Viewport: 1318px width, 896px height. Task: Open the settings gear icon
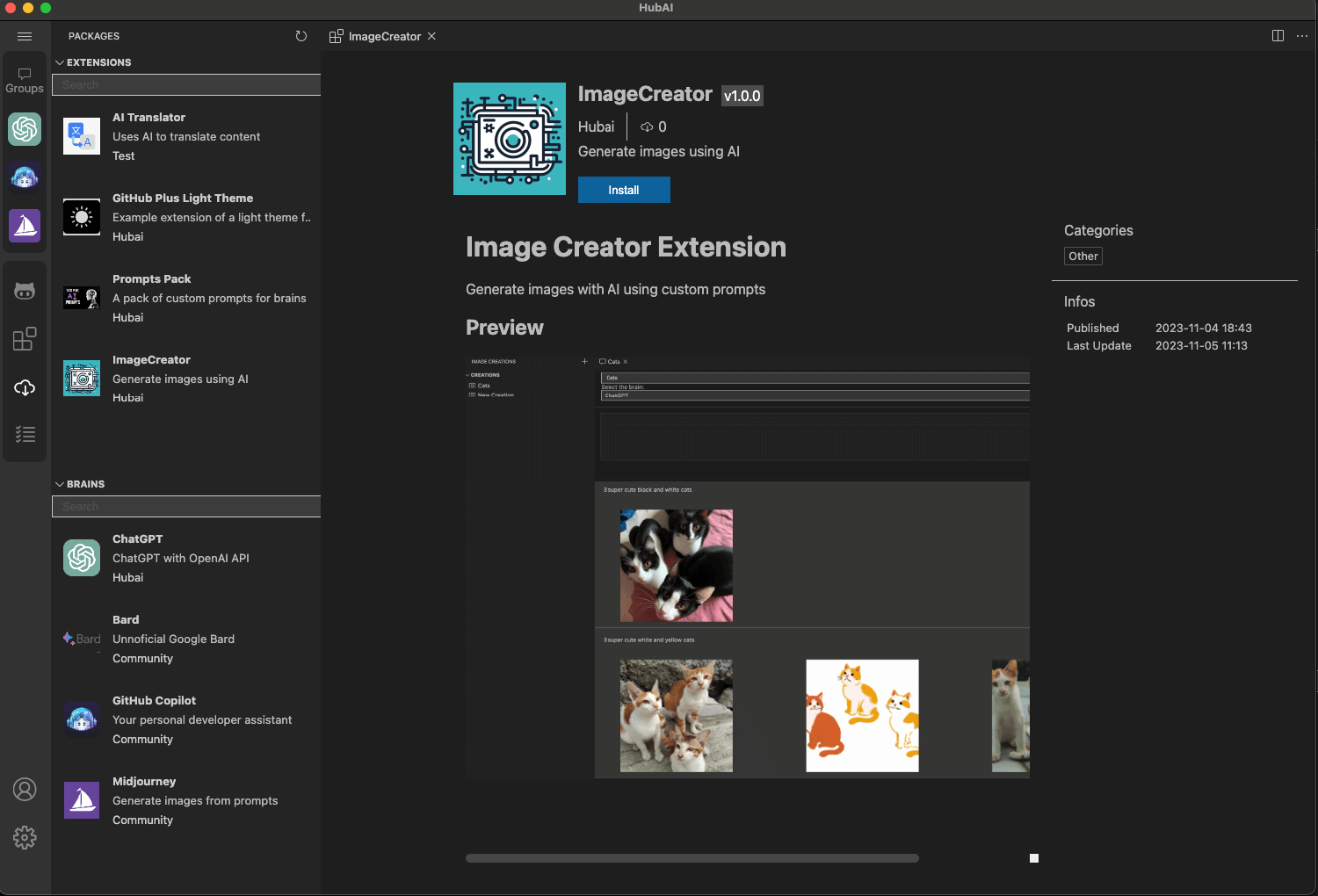coord(25,837)
